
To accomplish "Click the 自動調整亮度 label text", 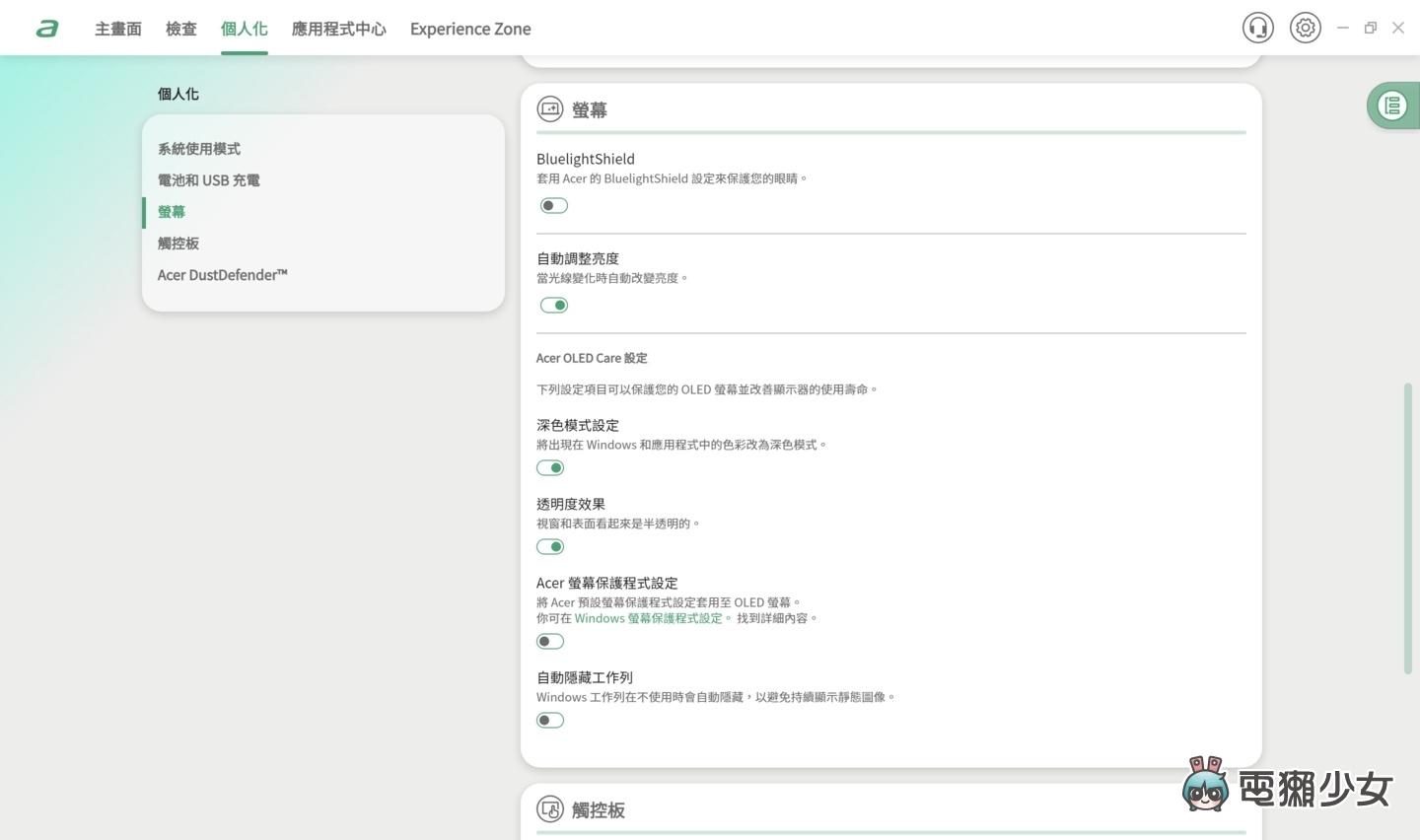I will [x=578, y=258].
